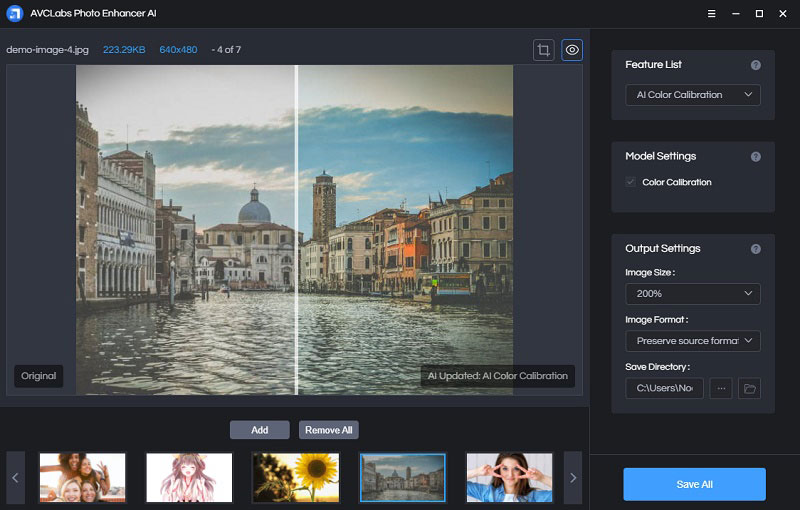Click the 223.29KB file size text

coord(124,50)
